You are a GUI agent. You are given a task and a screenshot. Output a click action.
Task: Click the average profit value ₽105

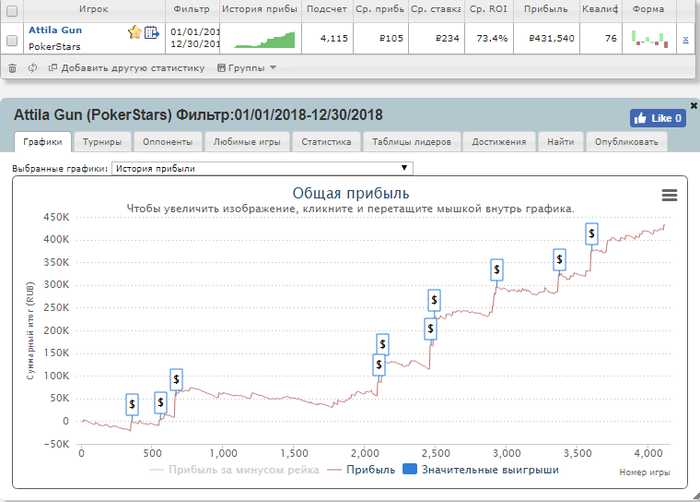point(392,38)
